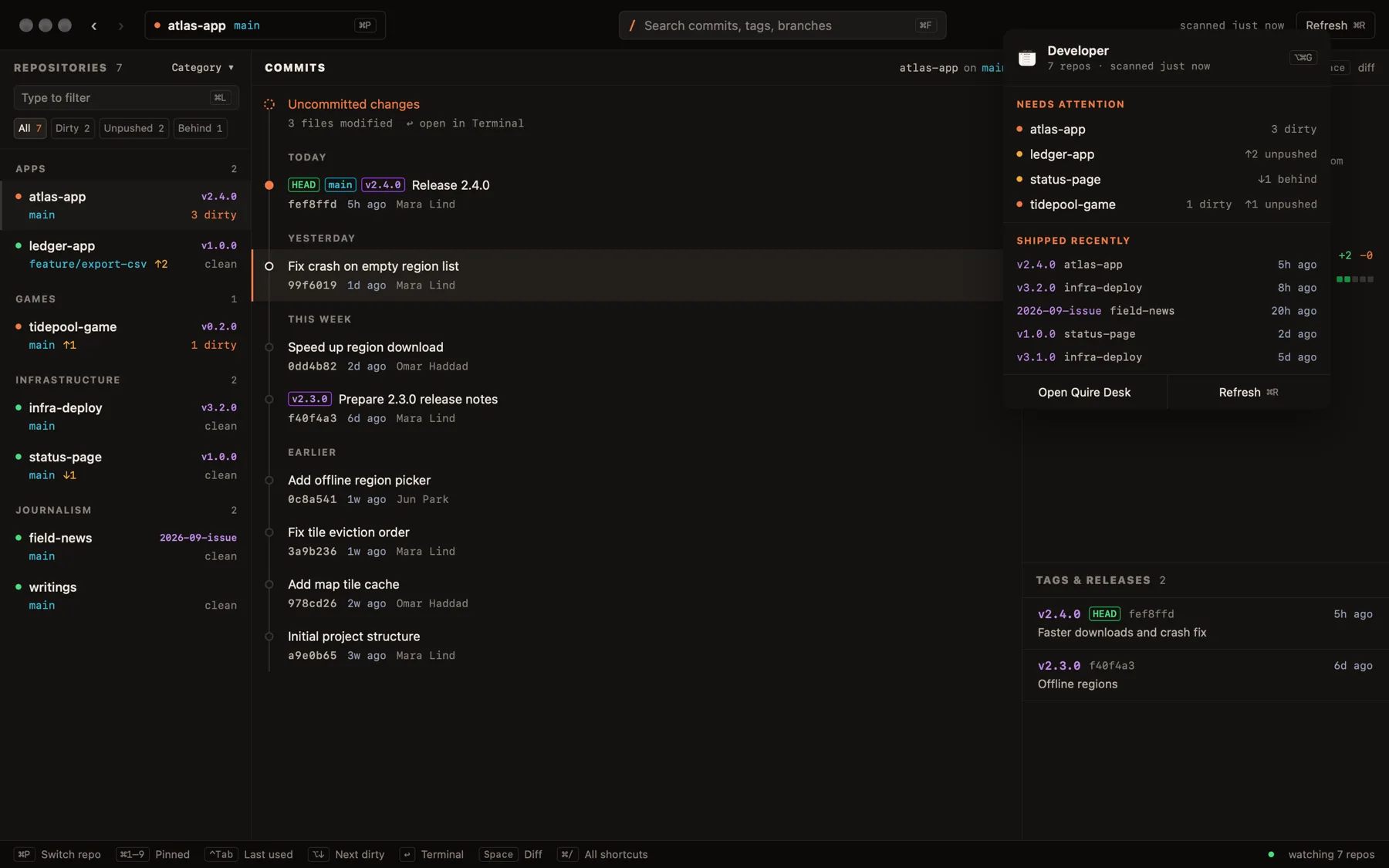Screen dimensions: 1389x868
Task: Click open in Terminal link
Action: [x=465, y=123]
